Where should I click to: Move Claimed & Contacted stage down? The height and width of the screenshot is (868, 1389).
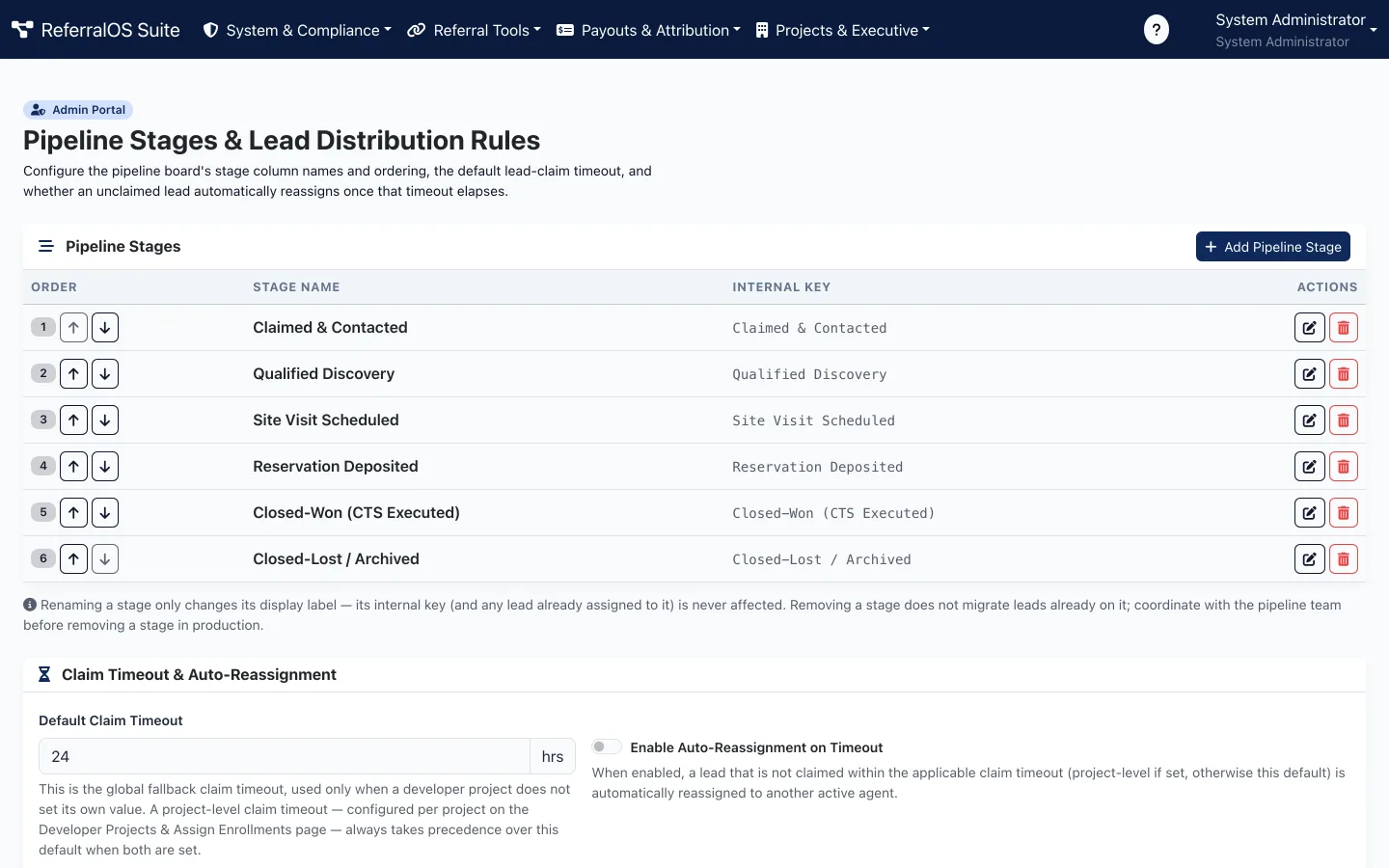[x=105, y=327]
